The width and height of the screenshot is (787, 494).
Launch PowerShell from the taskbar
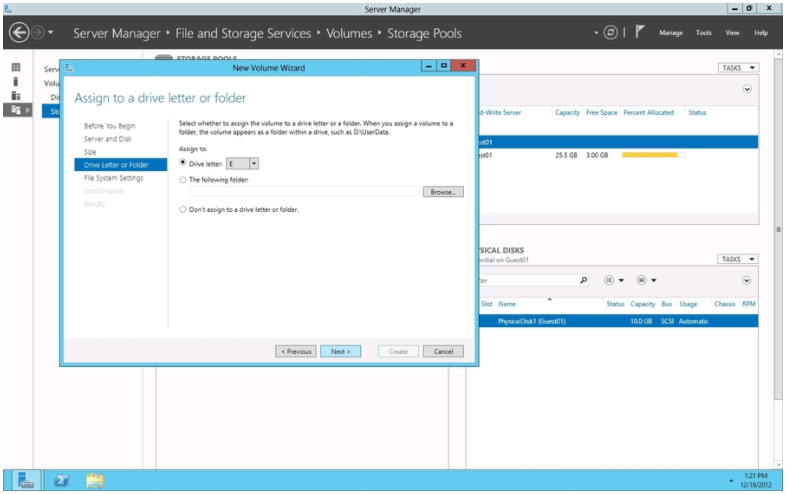(61, 481)
